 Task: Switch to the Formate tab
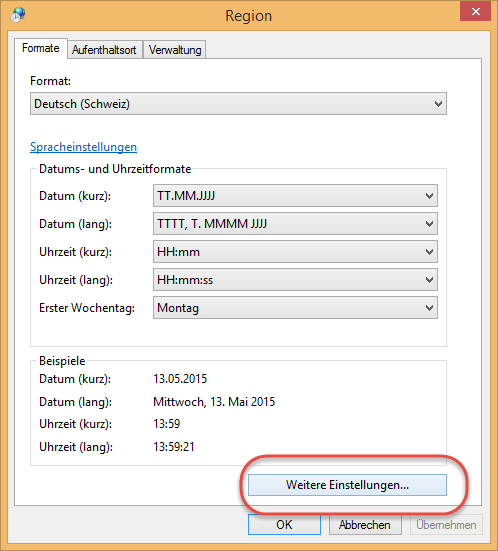coord(41,48)
